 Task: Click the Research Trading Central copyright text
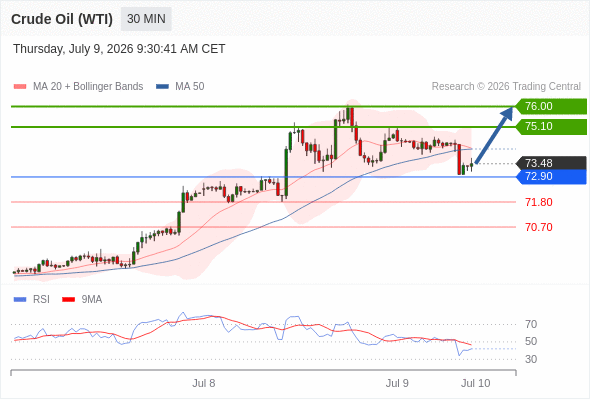506,87
